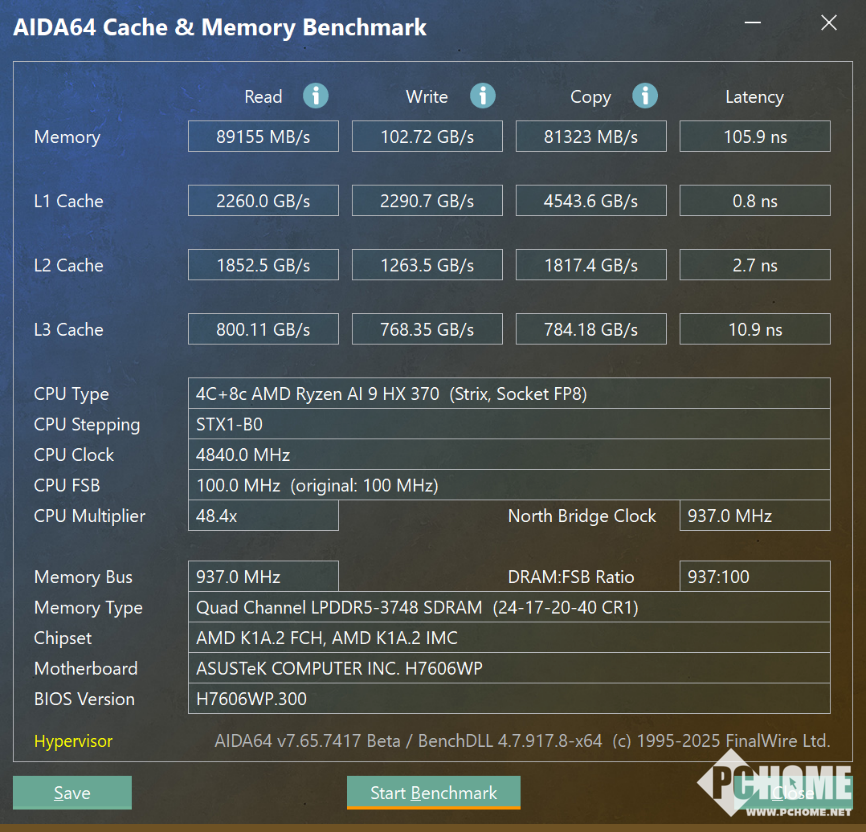
Task: Click L1 Cache Latency value 0.8 ns
Action: [x=755, y=201]
